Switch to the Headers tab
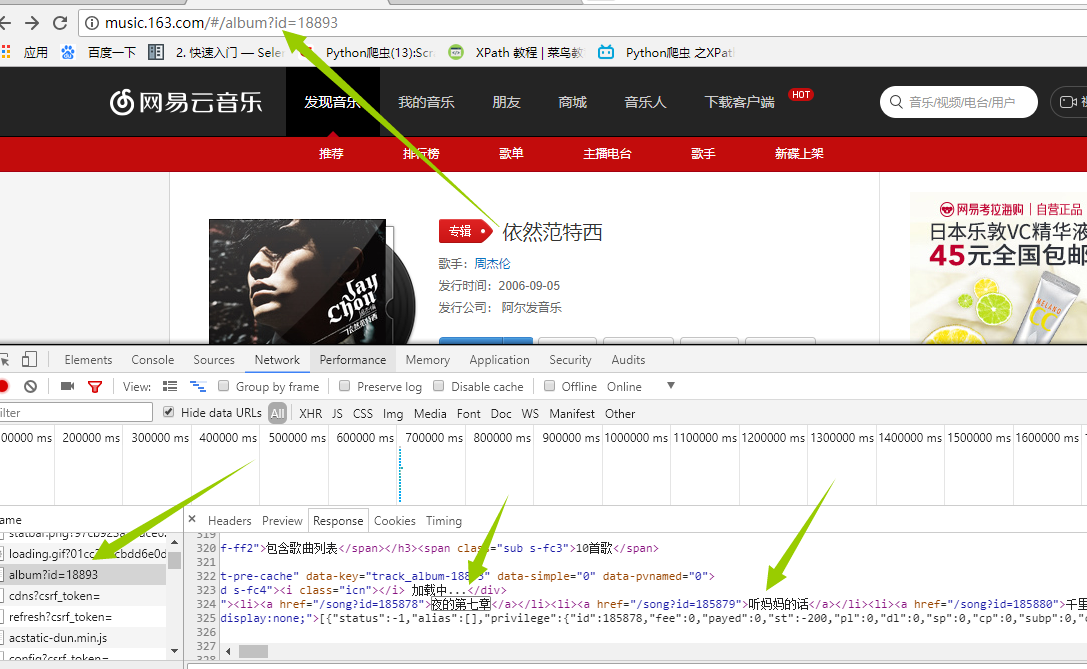Image resolution: width=1087 pixels, height=669 pixels. pos(230,520)
